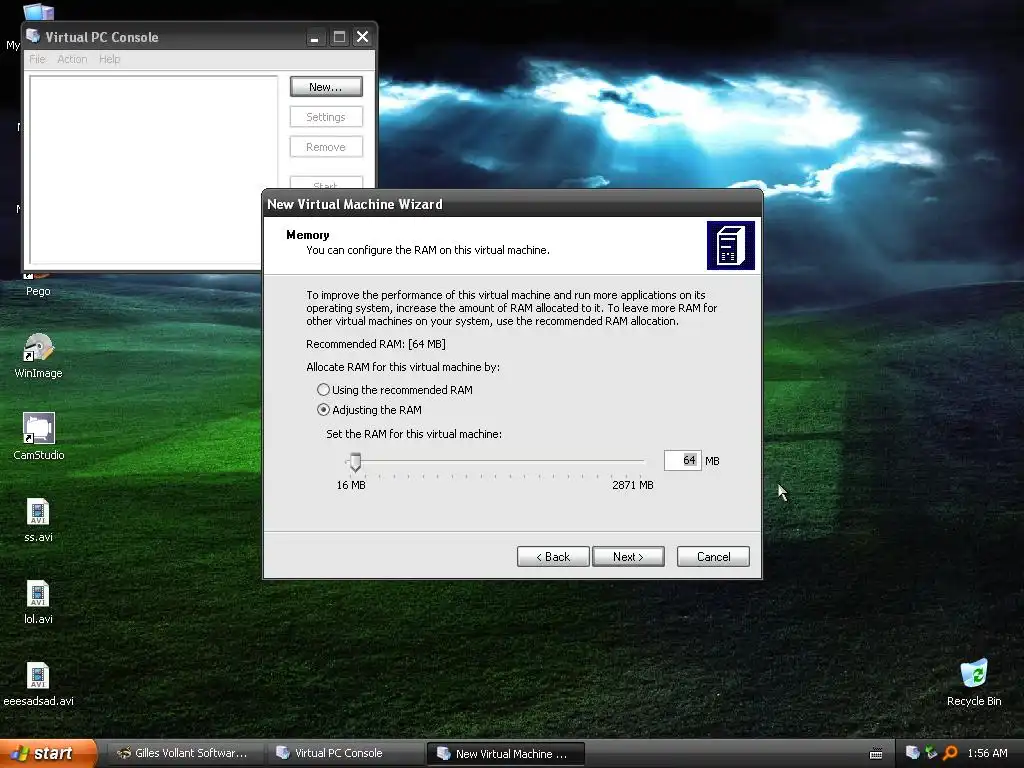Click Settings in Virtual PC Console
The height and width of the screenshot is (768, 1024).
[x=326, y=117]
